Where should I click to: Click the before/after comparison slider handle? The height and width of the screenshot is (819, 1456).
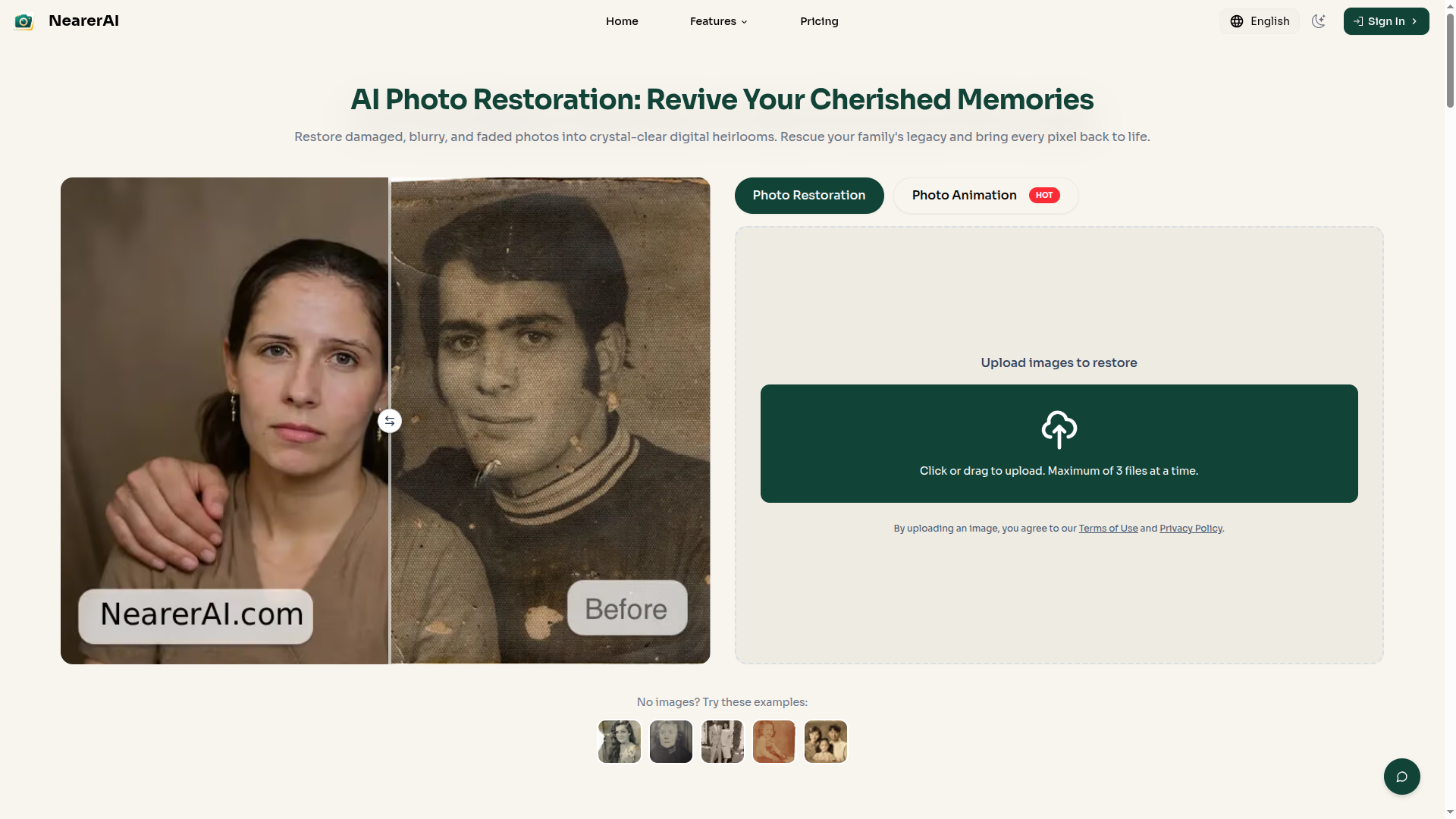click(390, 421)
